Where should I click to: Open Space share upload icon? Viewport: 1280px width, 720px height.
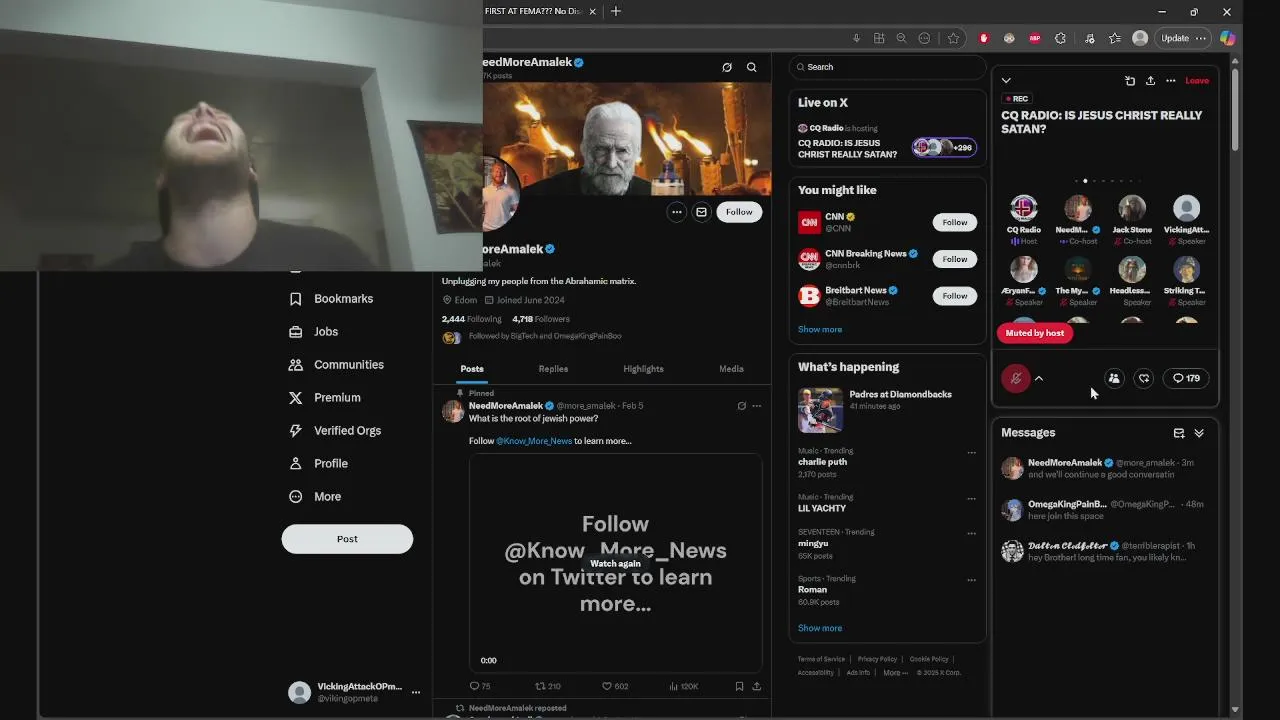(1150, 81)
